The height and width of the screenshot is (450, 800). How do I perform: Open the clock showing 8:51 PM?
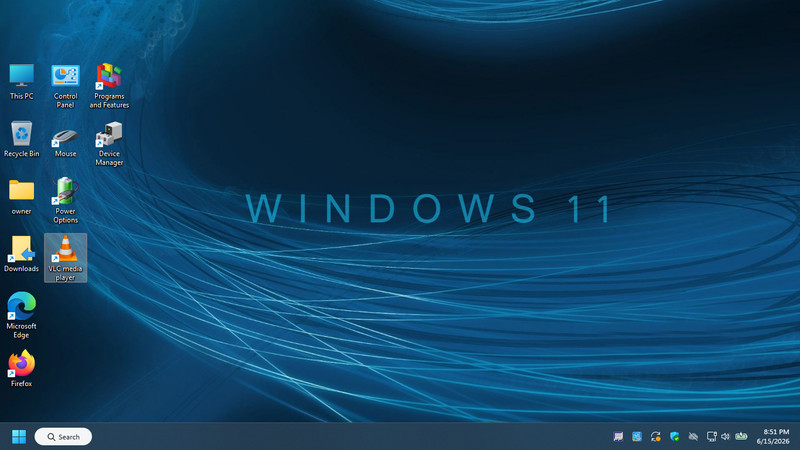pos(773,437)
